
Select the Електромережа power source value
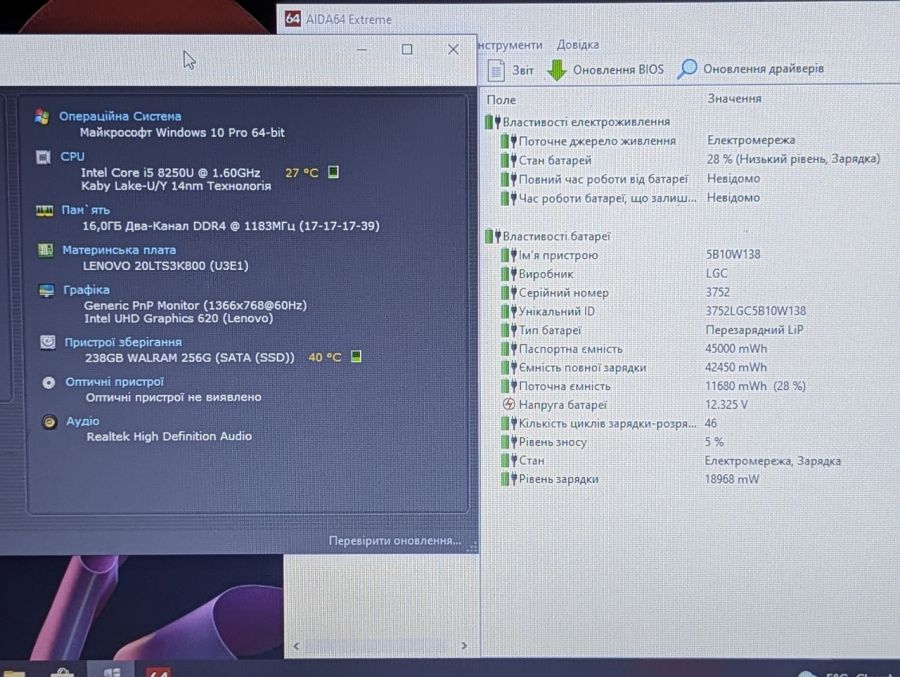point(751,140)
